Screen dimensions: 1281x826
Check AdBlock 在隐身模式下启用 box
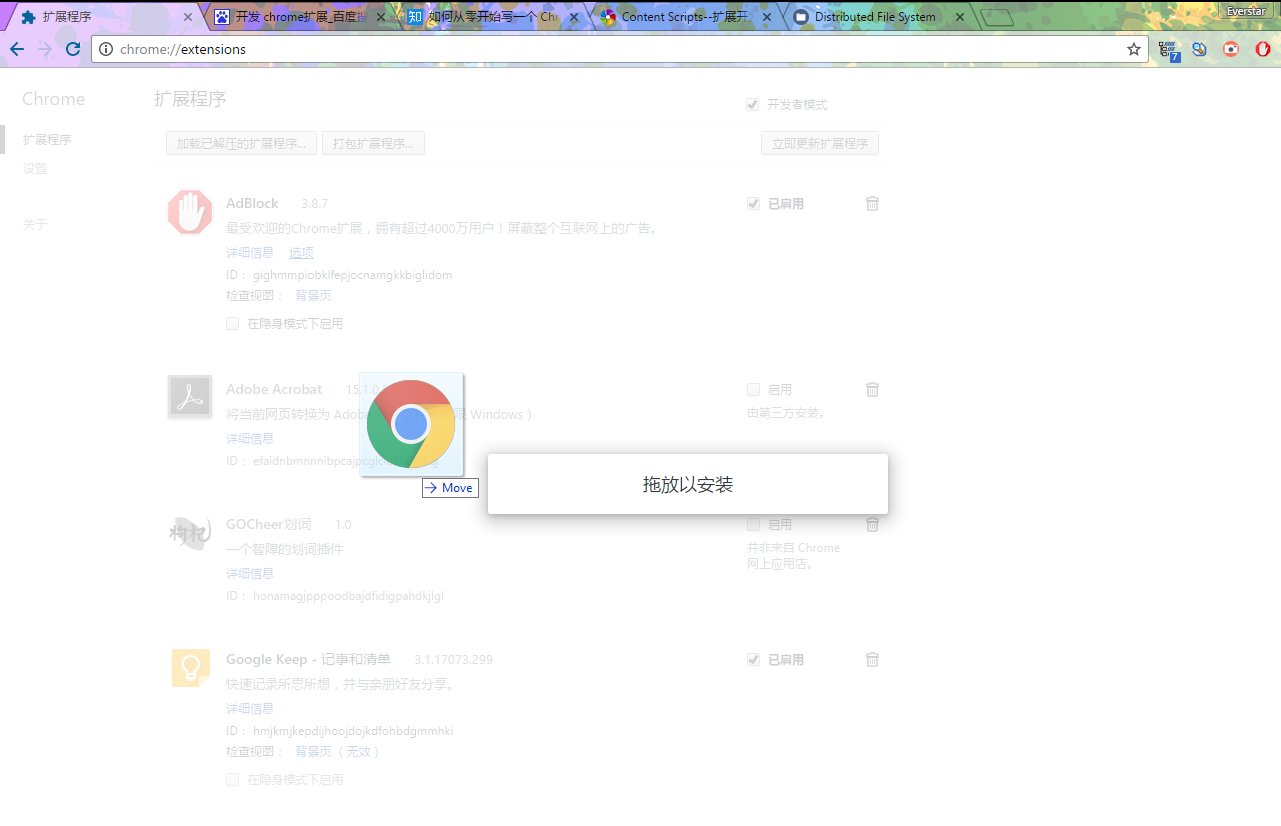point(232,323)
